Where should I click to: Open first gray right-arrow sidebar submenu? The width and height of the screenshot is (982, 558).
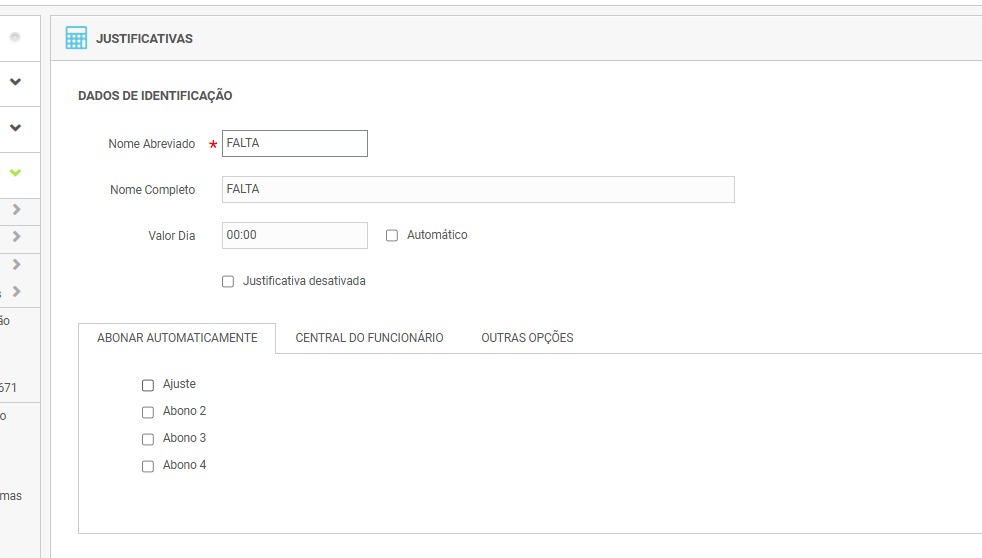16,210
